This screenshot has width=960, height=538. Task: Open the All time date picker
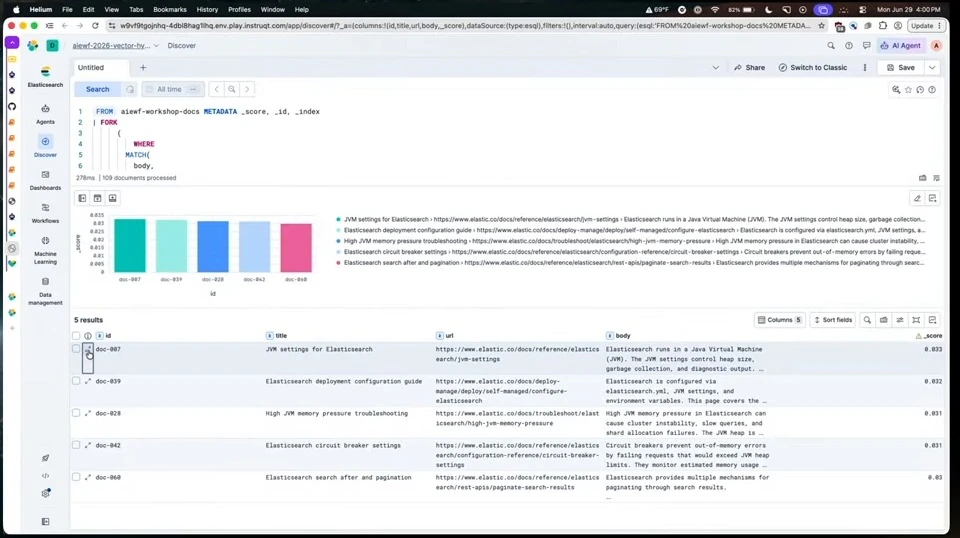(173, 89)
